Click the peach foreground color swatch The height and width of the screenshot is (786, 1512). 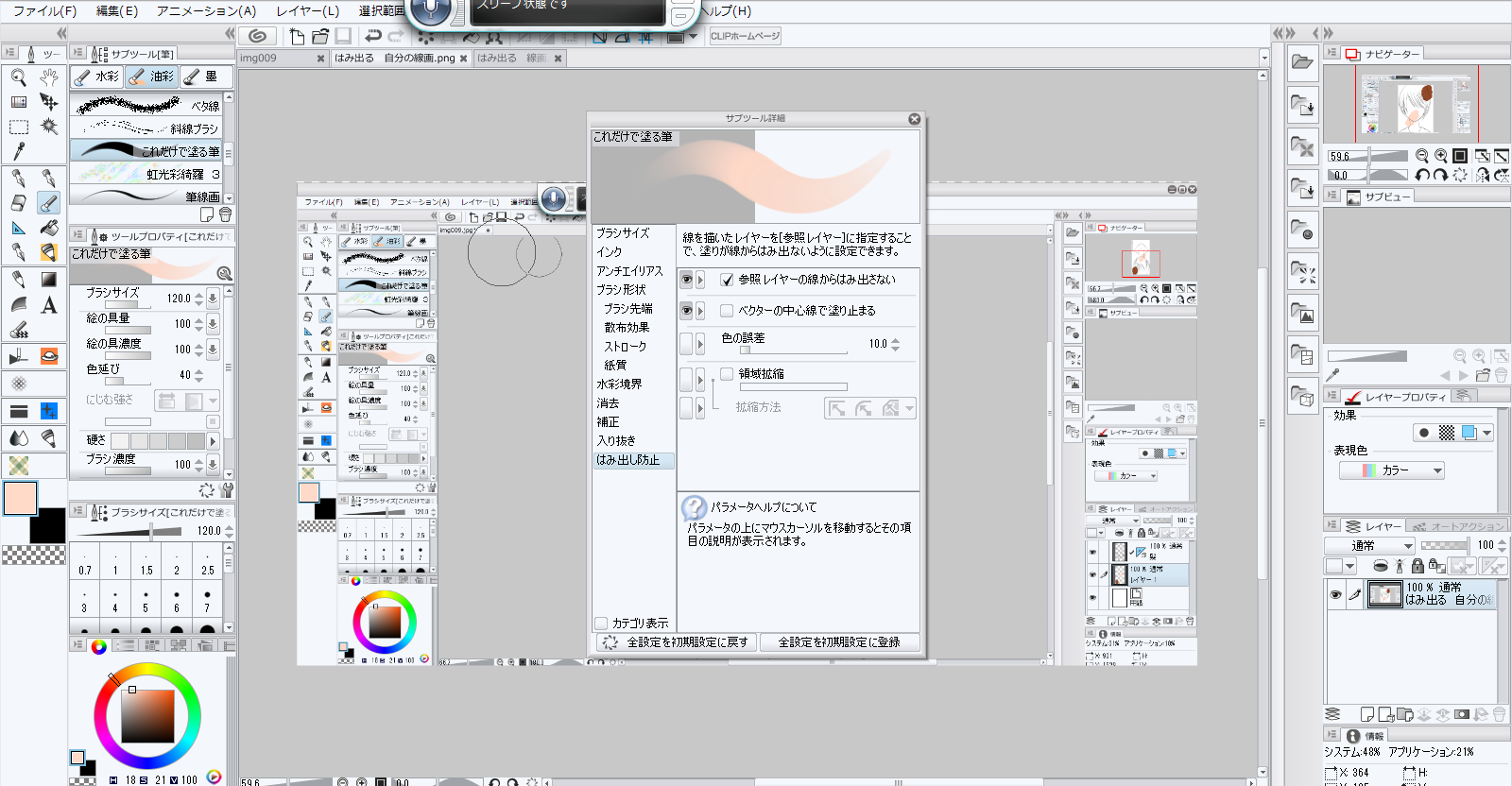(20, 498)
